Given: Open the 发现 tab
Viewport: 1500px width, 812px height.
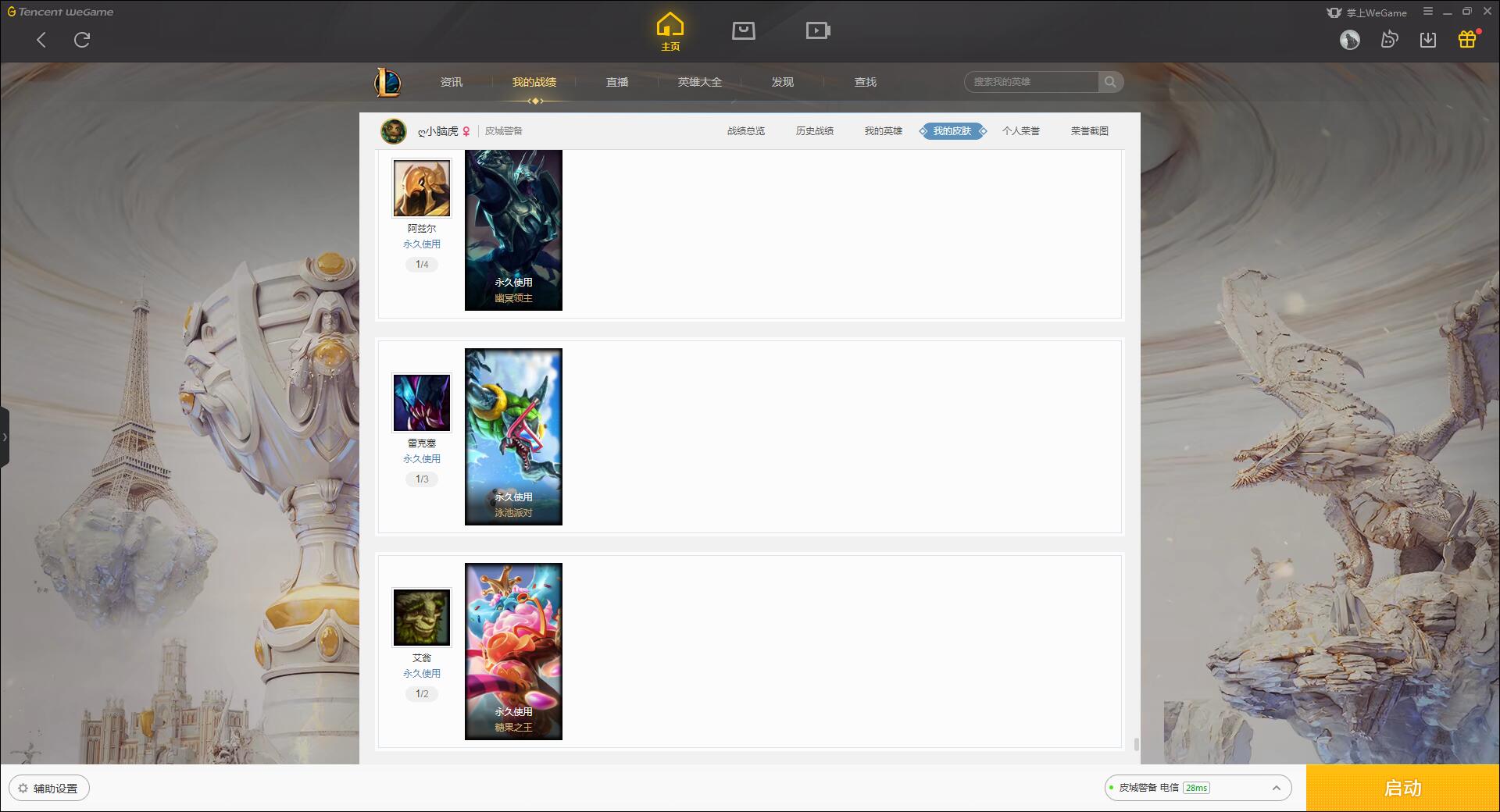Looking at the screenshot, I should tap(783, 82).
